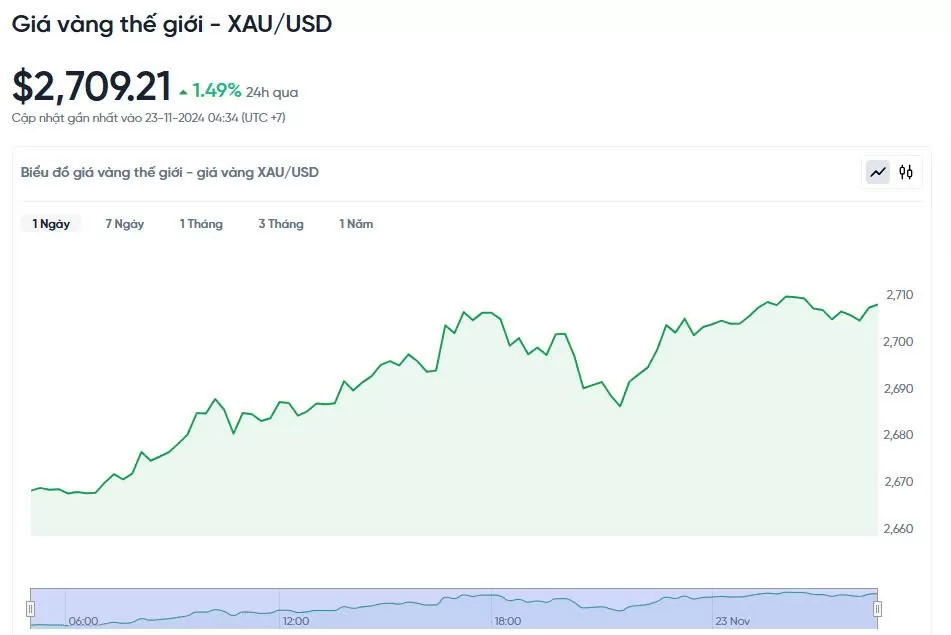Click the Giá vàng thế giới heading
Image resolution: width=951 pixels, height=635 pixels.
click(x=172, y=24)
